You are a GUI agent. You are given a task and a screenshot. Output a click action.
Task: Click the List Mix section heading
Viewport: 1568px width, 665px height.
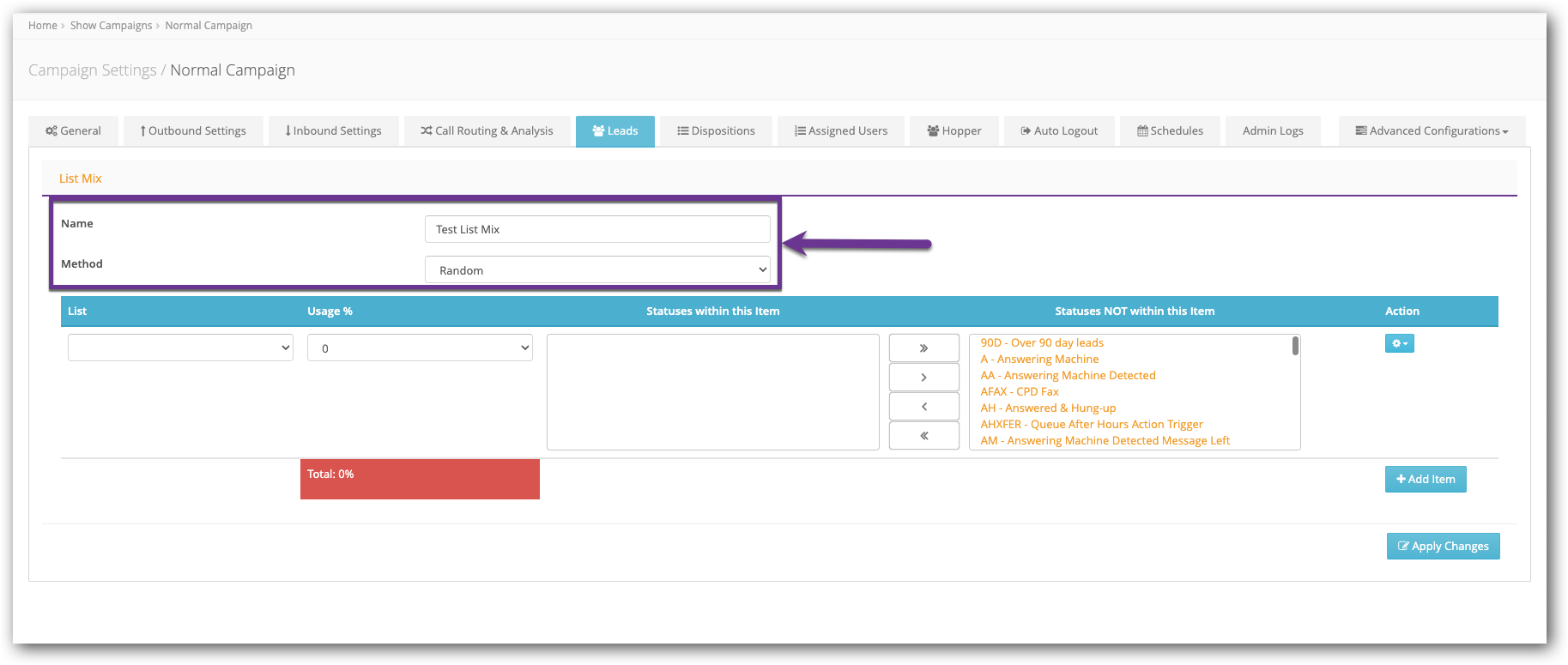(81, 178)
